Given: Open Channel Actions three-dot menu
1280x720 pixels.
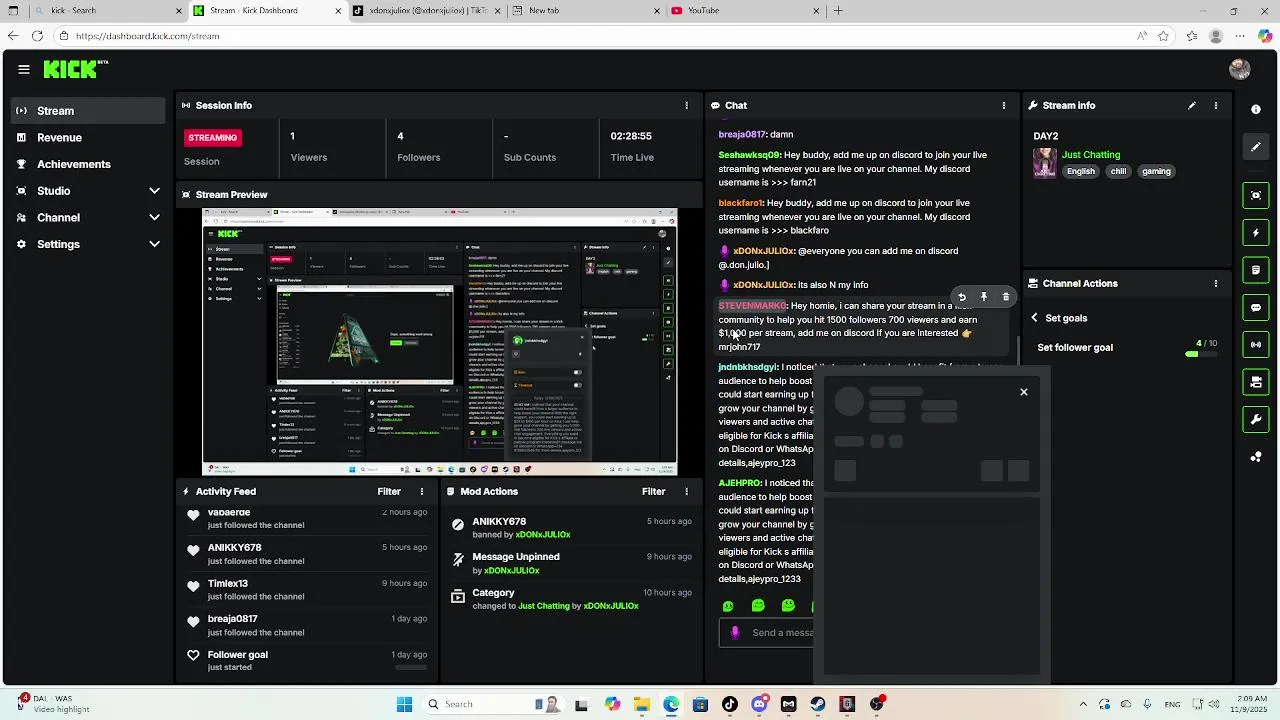Looking at the screenshot, I should 1216,283.
